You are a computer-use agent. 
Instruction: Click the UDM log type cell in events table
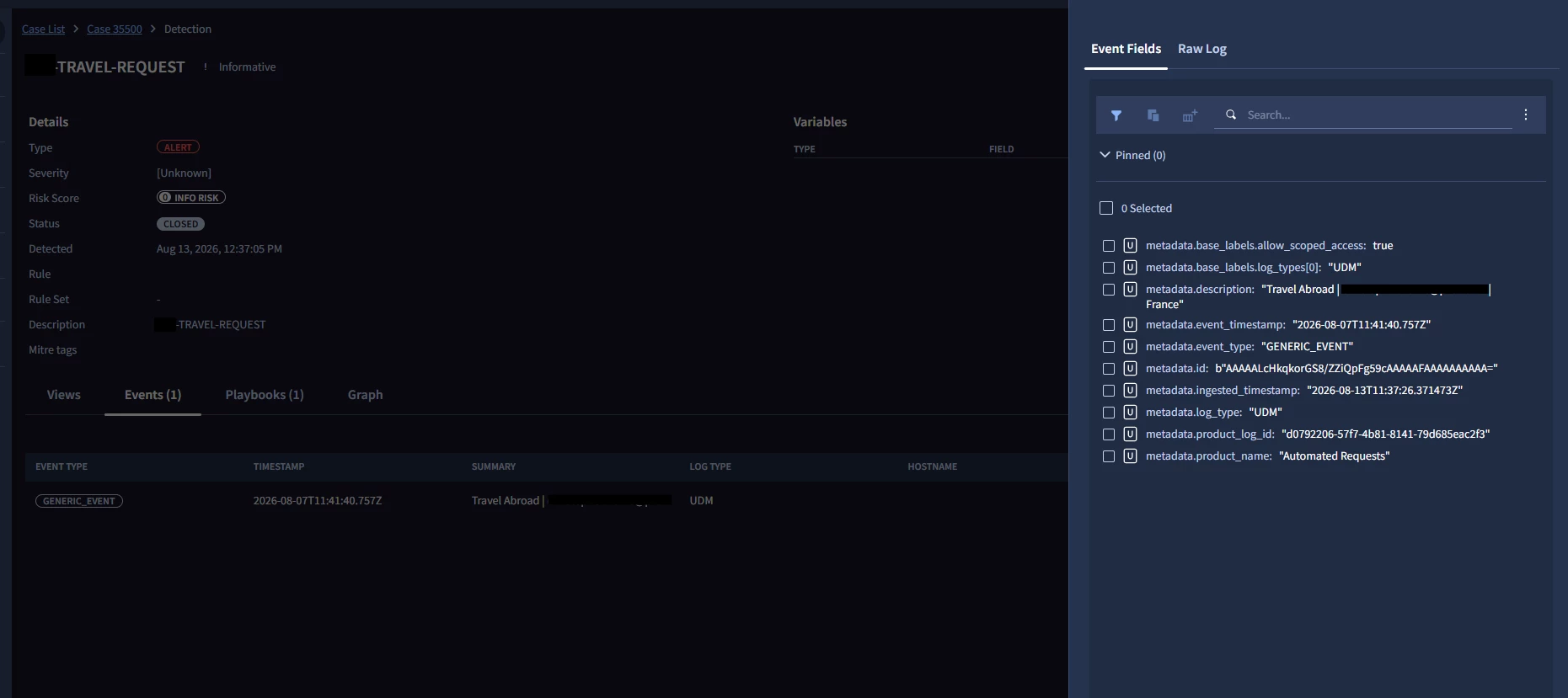(701, 501)
